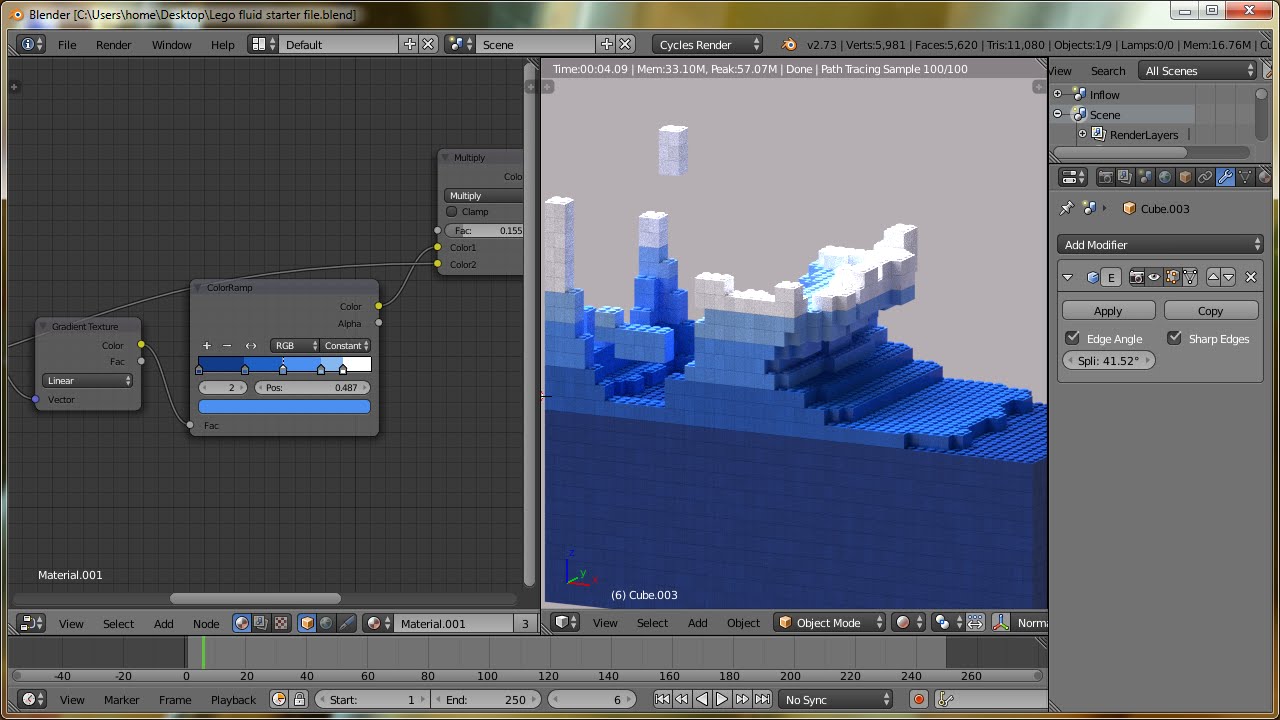The image size is (1280, 720).
Task: Open the Object properties tab (orange cube)
Action: [1185, 177]
